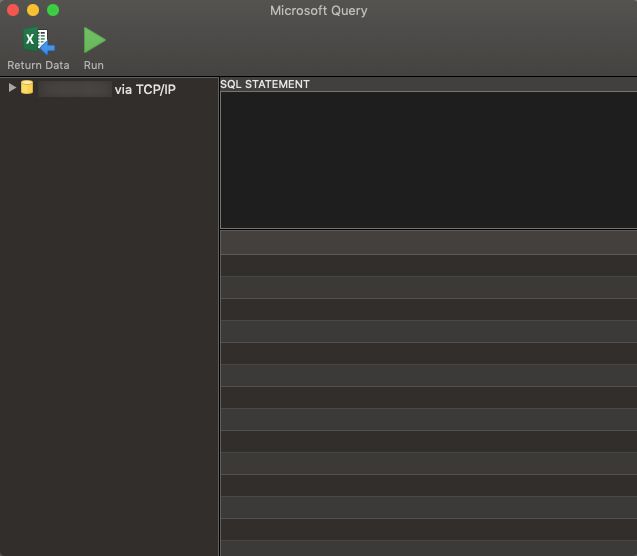Click the 'SQL STATEMENT' label

point(265,84)
